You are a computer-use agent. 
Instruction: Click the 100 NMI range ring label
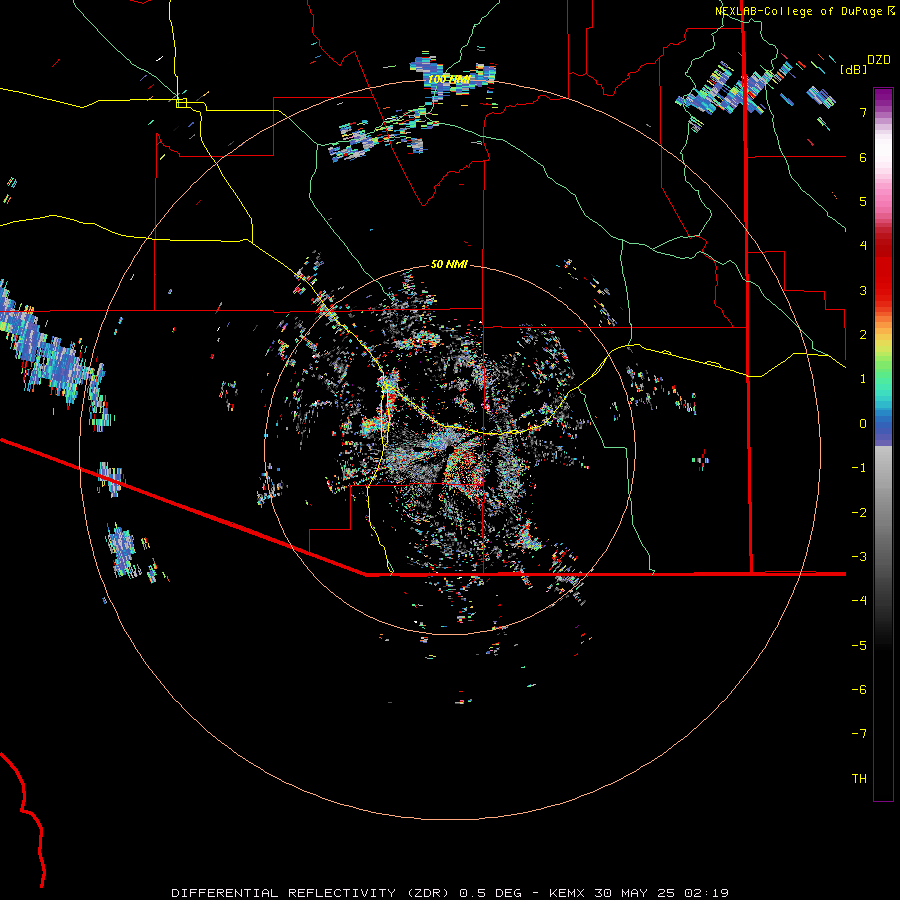tap(448, 79)
